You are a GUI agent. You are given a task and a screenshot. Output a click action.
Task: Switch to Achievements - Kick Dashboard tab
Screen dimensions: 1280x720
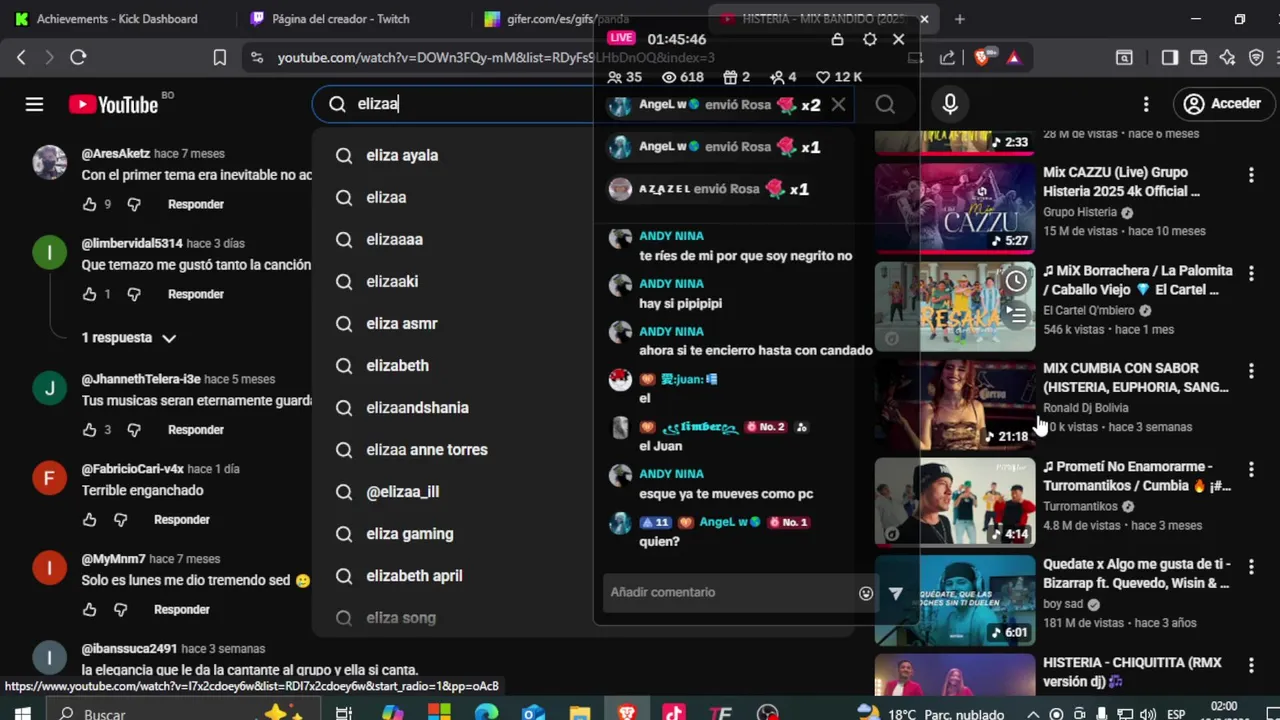click(116, 19)
